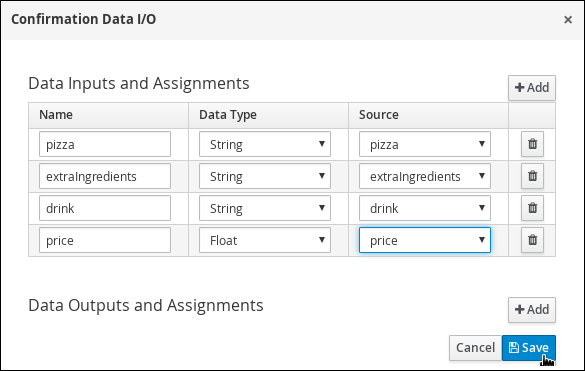Add a new data input assignment
Viewport: 585px width, 371px height.
pyautogui.click(x=532, y=88)
